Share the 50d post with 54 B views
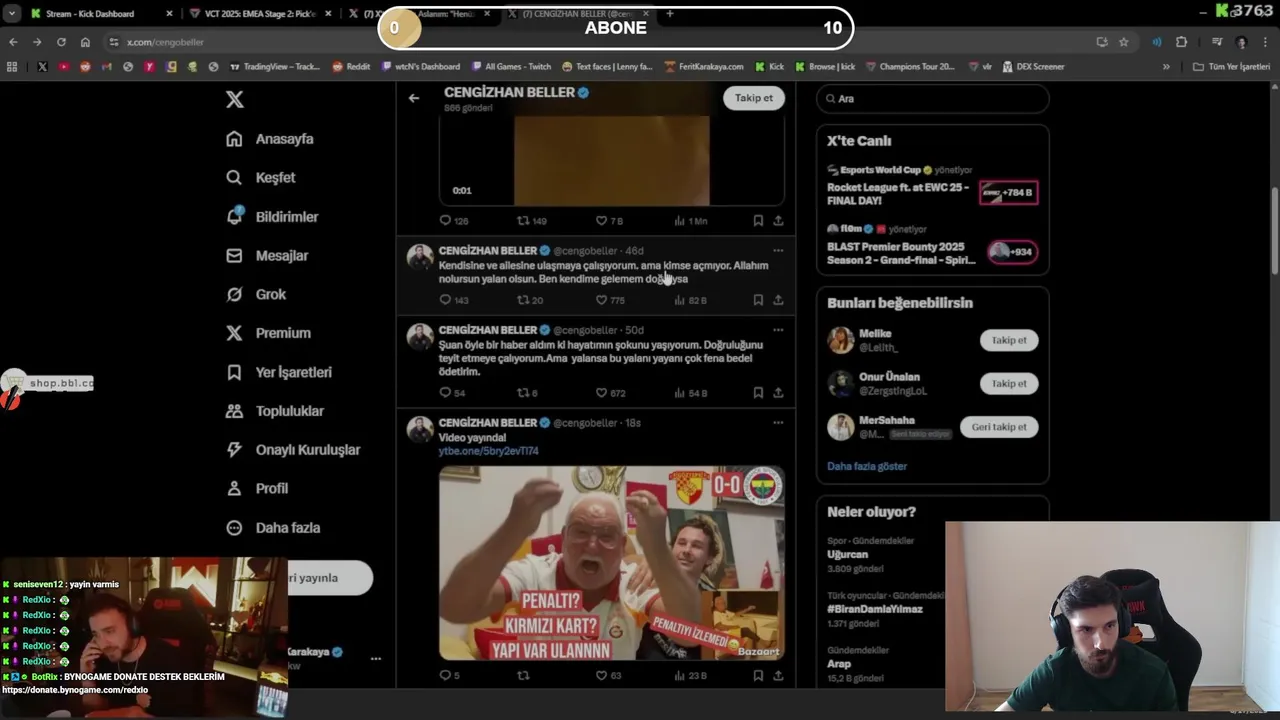 pos(778,393)
